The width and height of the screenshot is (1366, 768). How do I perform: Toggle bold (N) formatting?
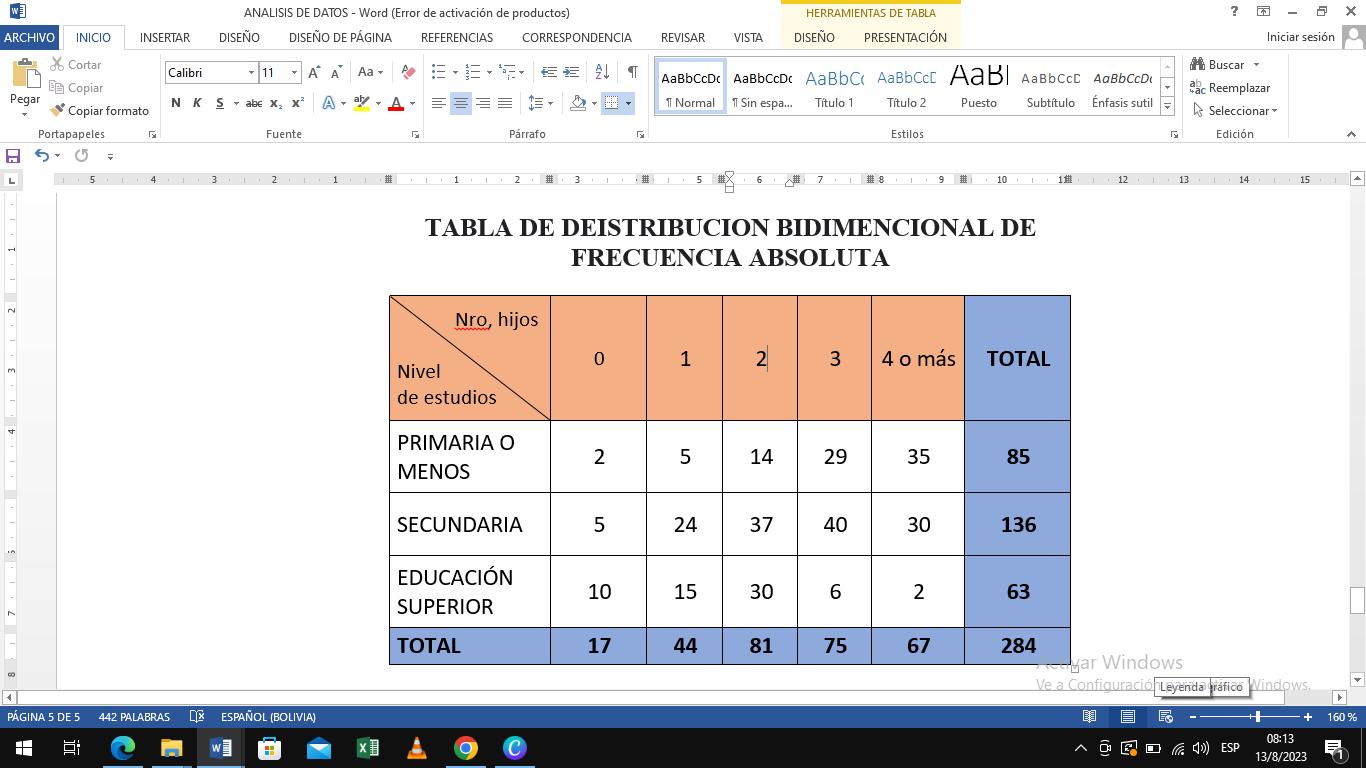coord(176,103)
